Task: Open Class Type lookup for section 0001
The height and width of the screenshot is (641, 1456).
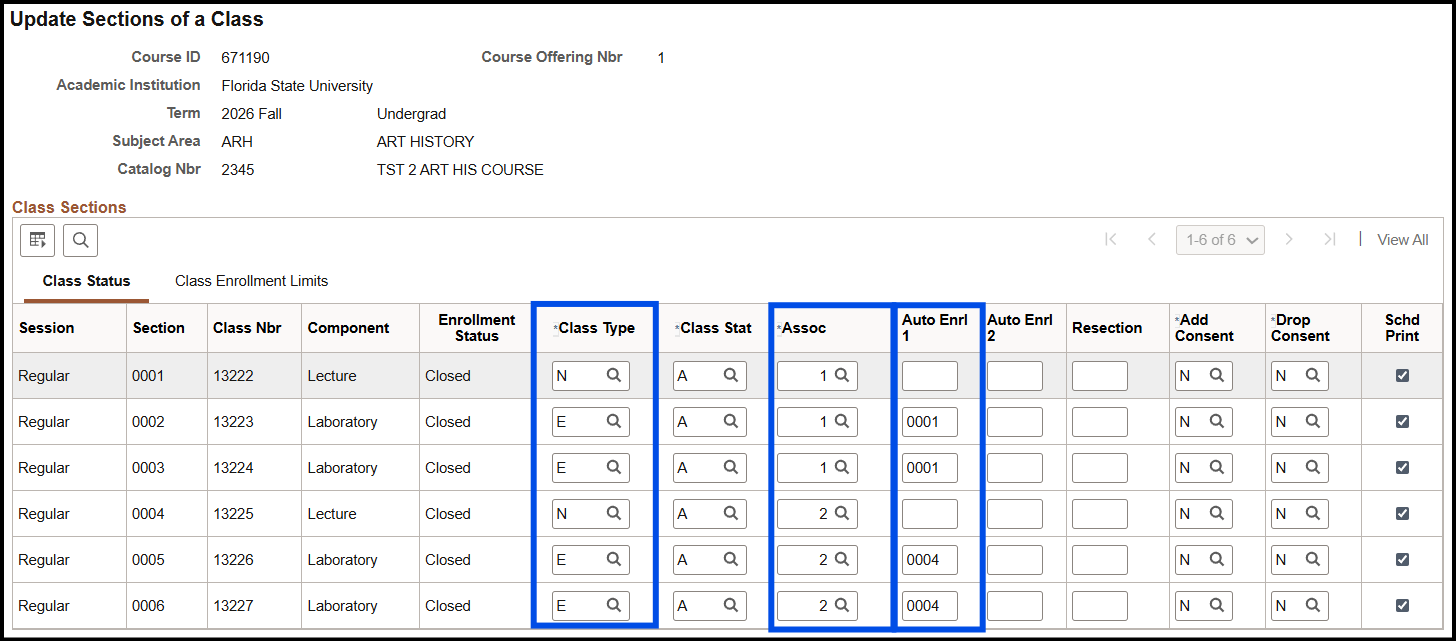Action: point(614,376)
